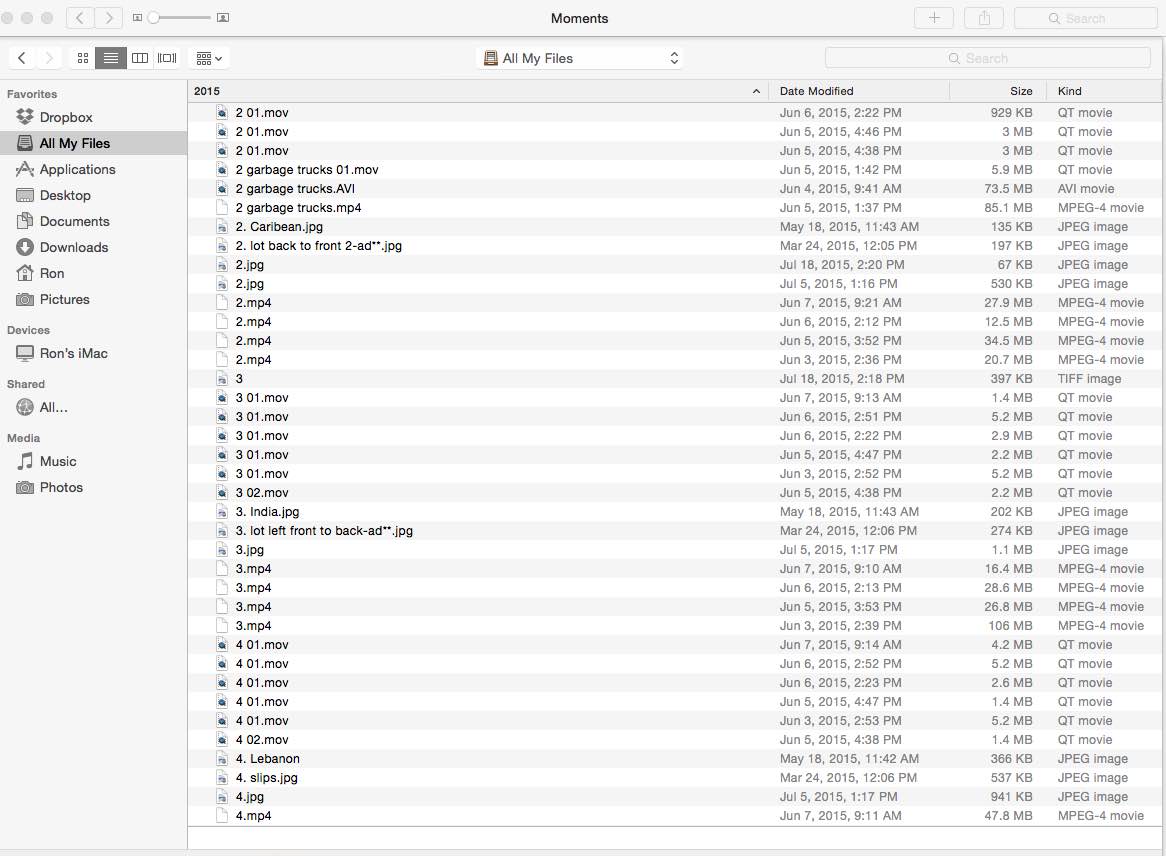This screenshot has height=856, width=1166.
Task: Click back arrow in Moments title bar
Action: click(x=80, y=18)
